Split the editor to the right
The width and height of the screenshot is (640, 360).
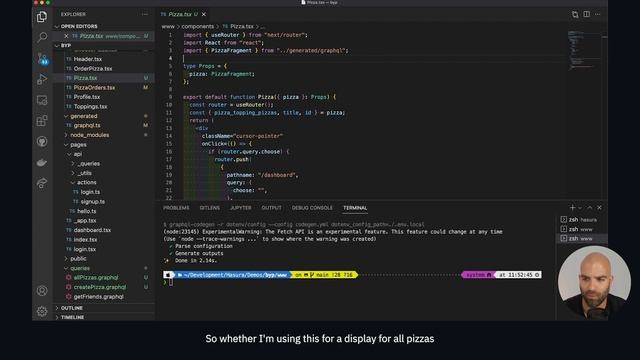pos(587,14)
